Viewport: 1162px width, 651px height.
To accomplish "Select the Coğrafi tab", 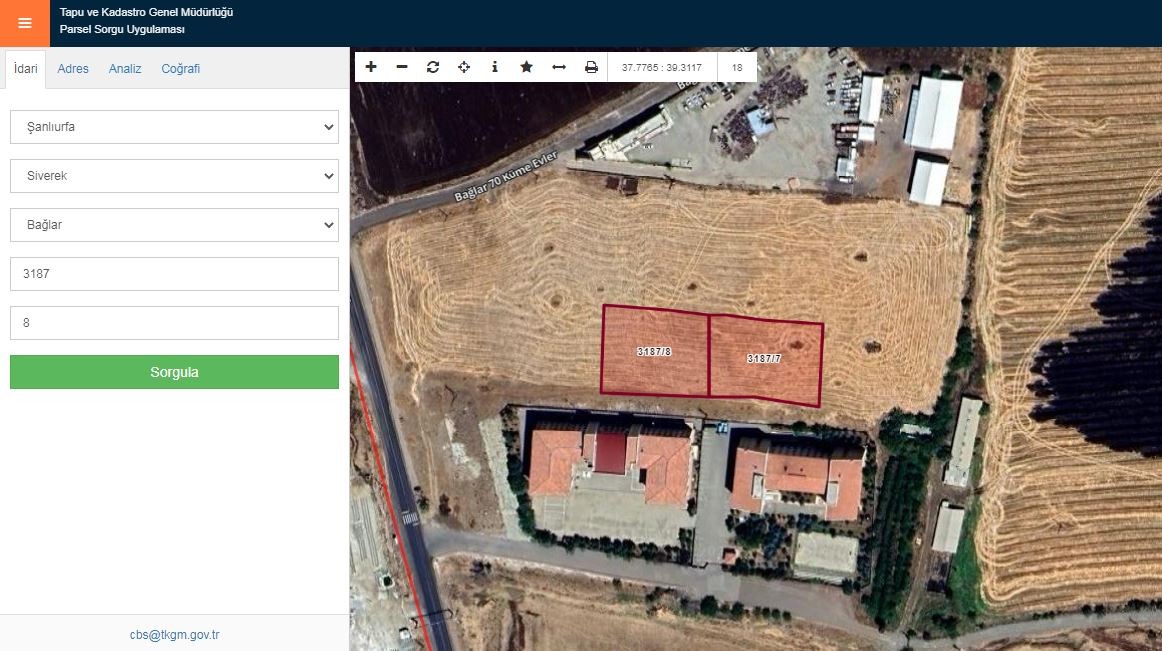I will 181,69.
